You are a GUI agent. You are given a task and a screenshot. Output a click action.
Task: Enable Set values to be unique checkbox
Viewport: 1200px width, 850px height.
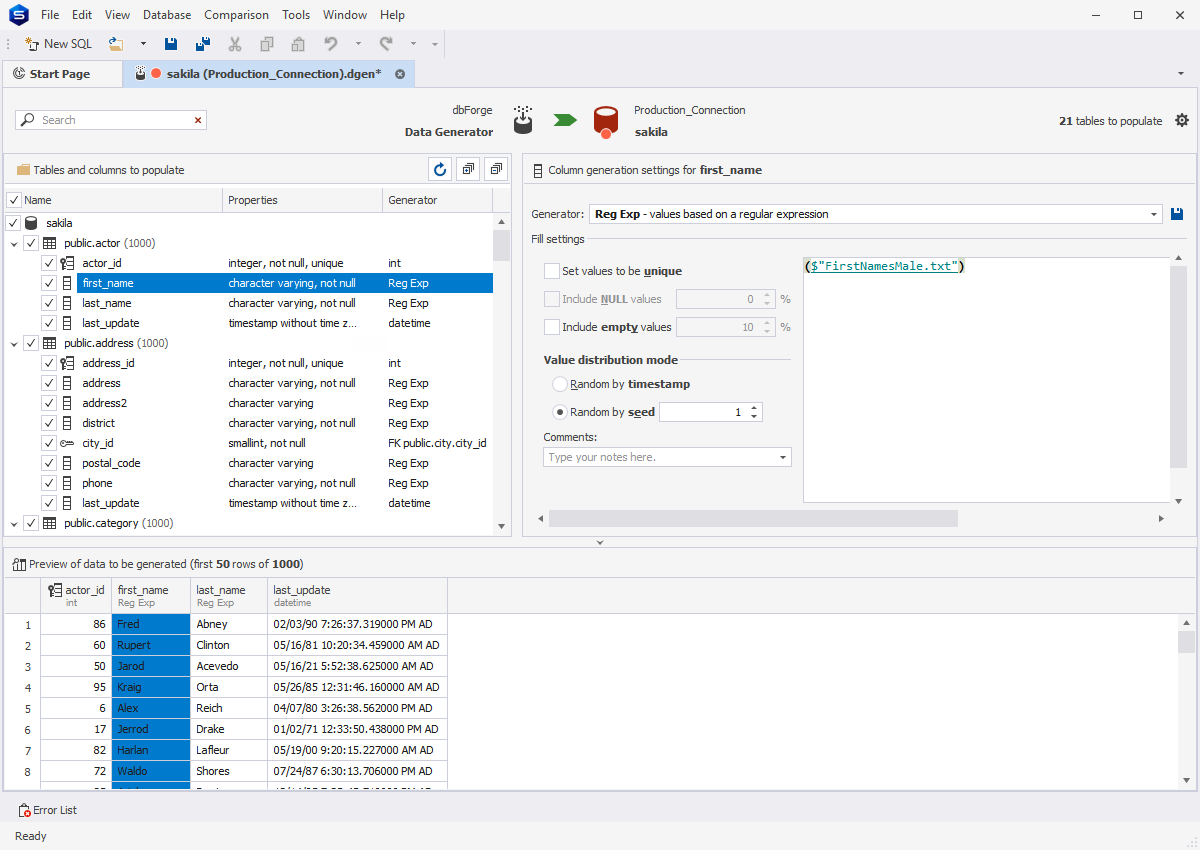tap(552, 271)
